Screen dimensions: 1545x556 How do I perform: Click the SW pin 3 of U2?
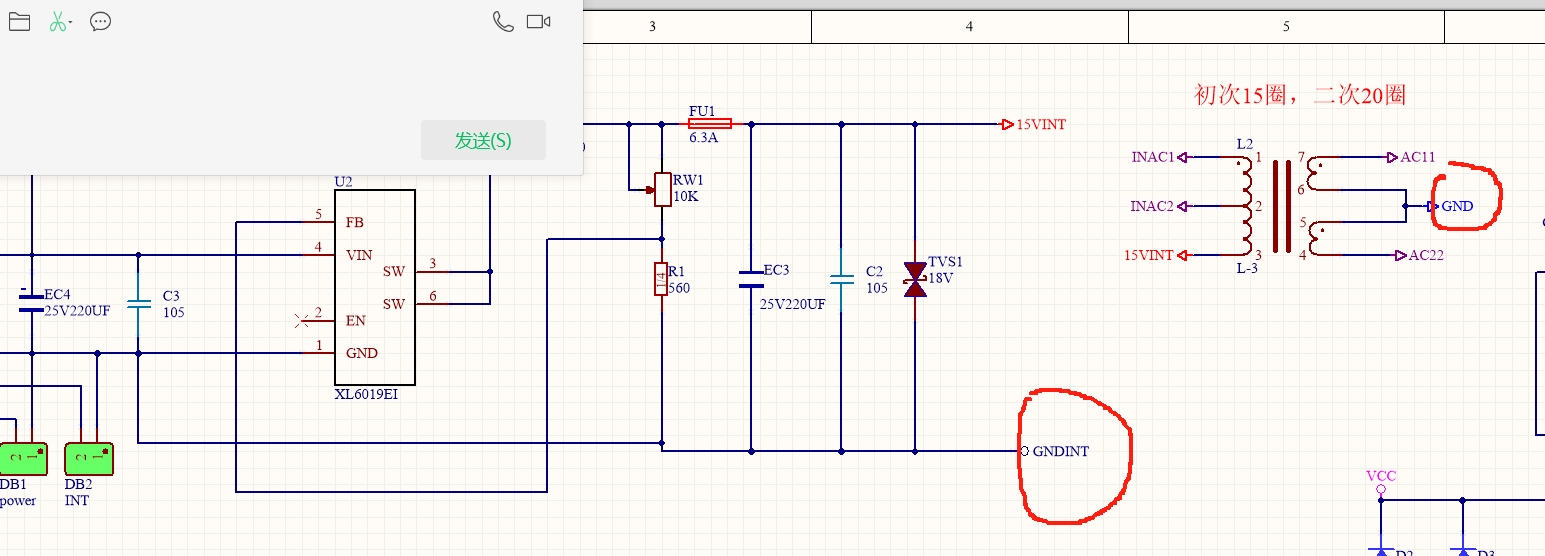432,270
